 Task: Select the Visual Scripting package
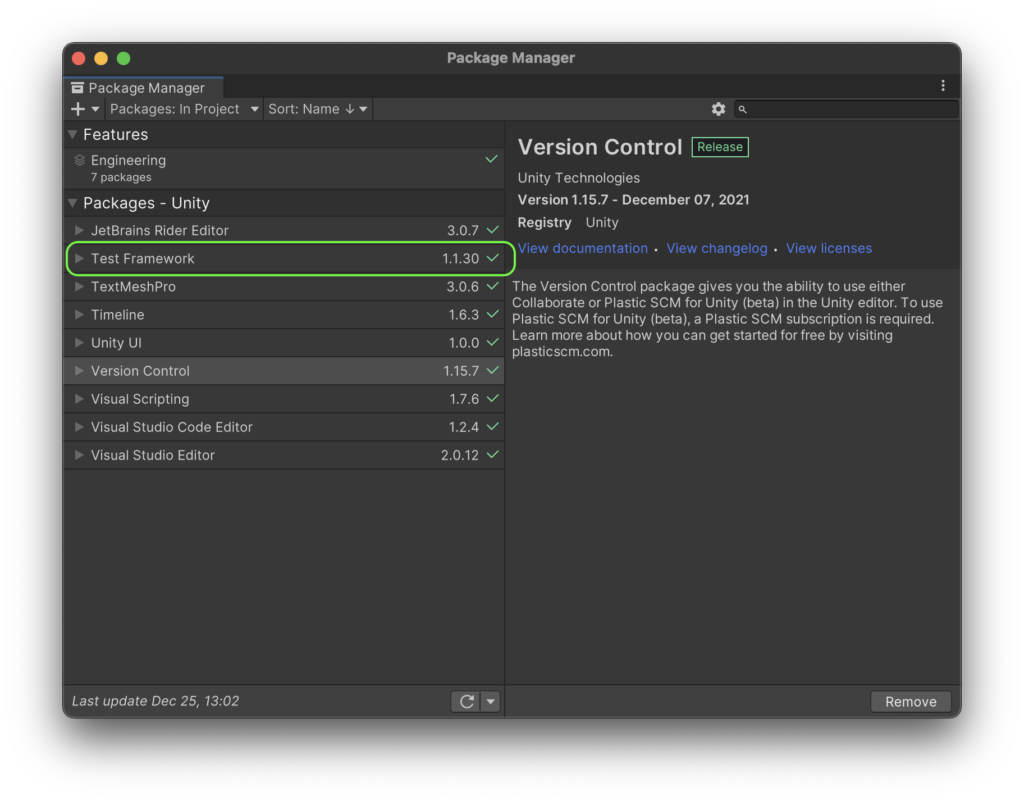coord(284,399)
